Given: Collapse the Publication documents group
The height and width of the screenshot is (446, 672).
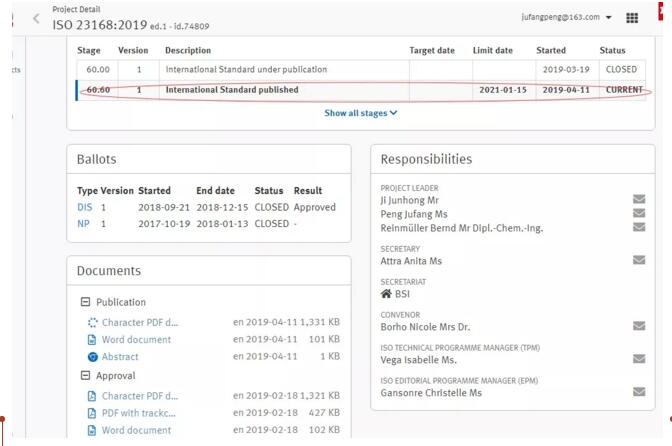Looking at the screenshot, I should point(86,302).
